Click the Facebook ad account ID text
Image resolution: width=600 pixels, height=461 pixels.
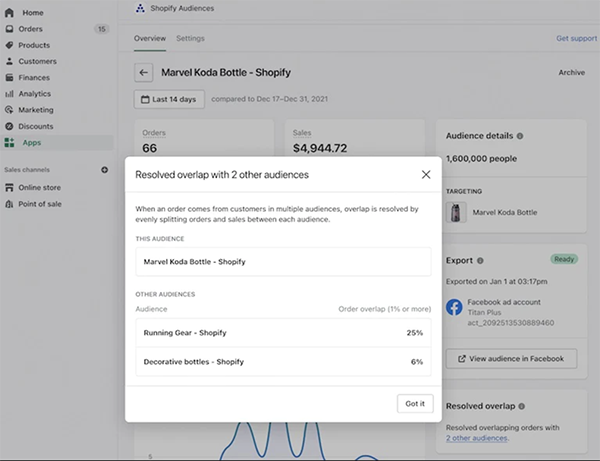(510, 323)
